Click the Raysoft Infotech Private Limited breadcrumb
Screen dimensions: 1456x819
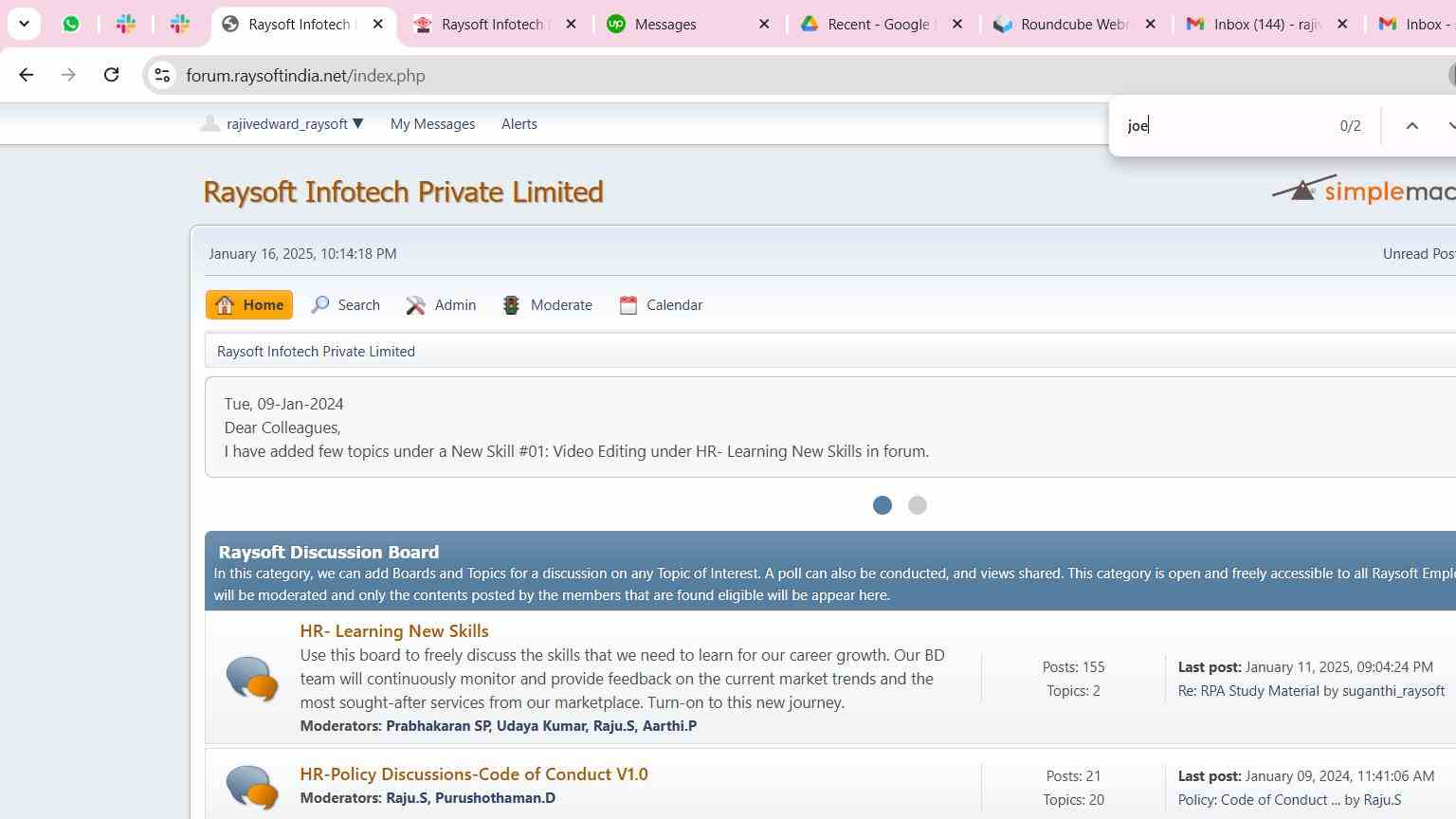tap(316, 352)
